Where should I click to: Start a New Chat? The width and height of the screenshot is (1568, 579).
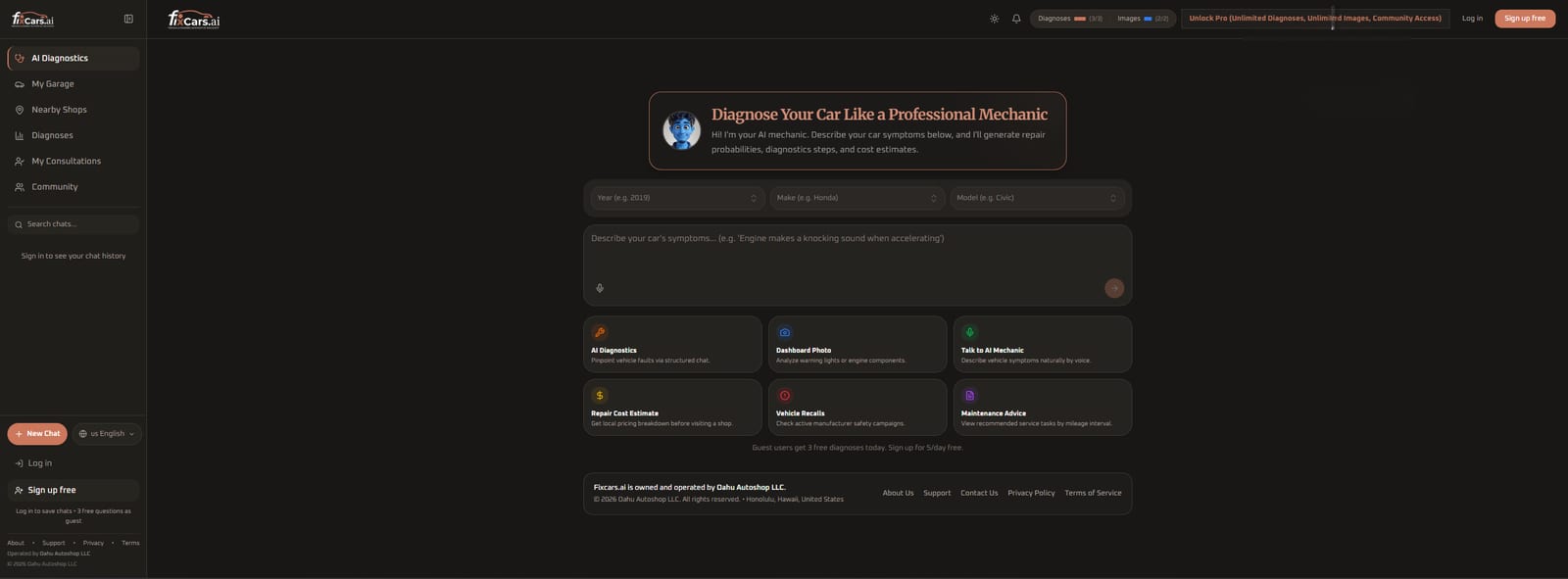point(37,434)
